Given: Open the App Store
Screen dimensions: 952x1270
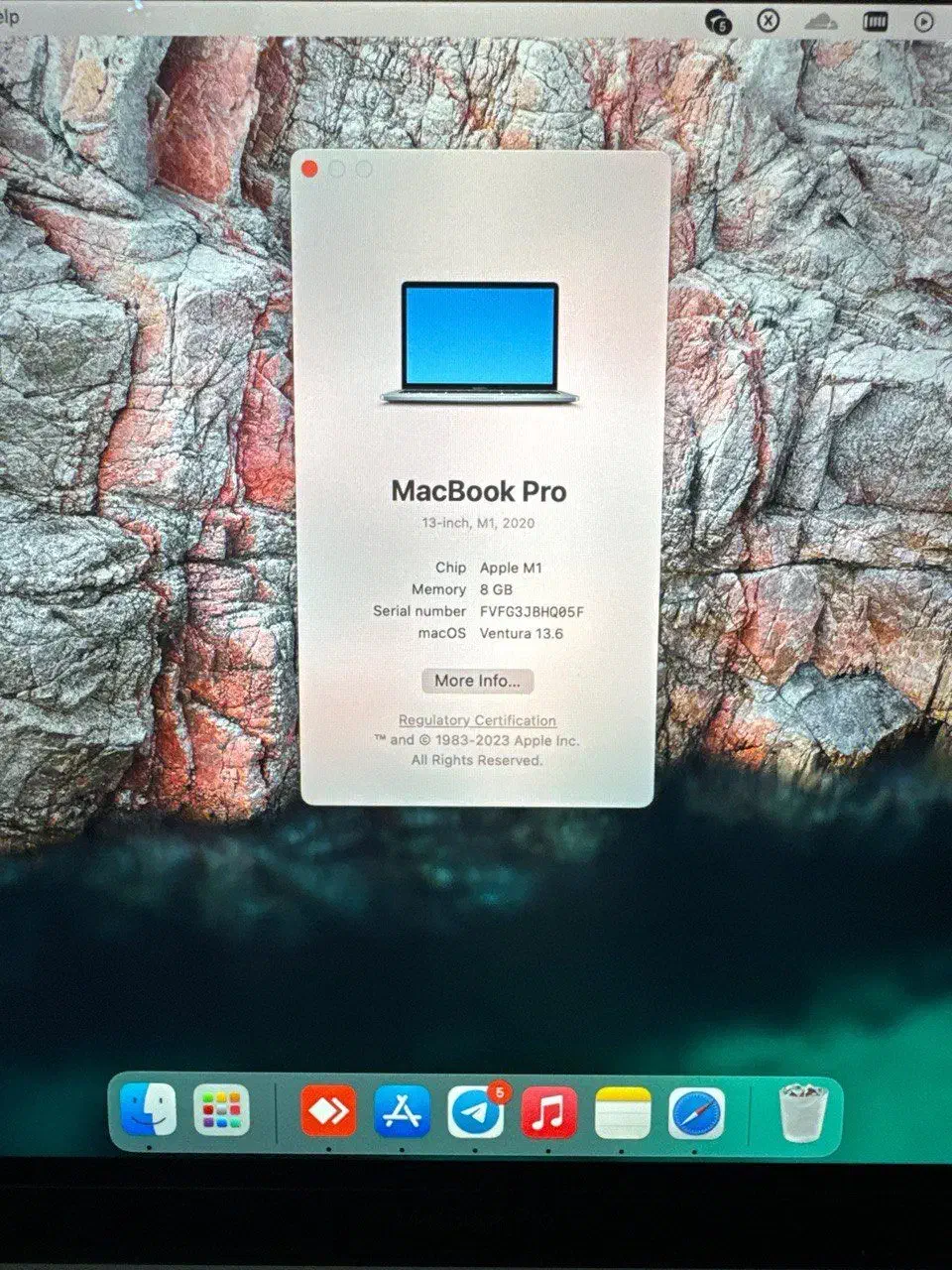Looking at the screenshot, I should tap(402, 1111).
